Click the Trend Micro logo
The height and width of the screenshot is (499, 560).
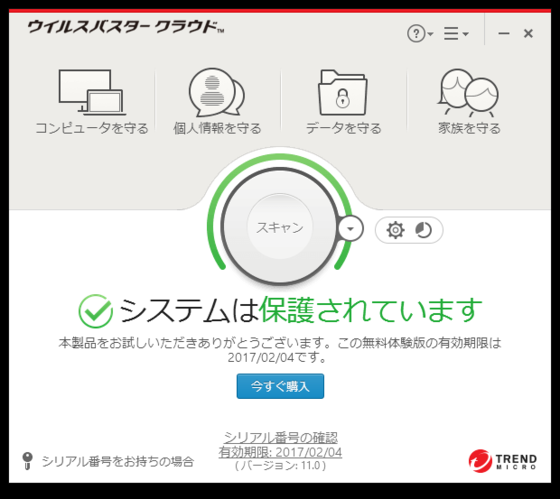point(503,461)
